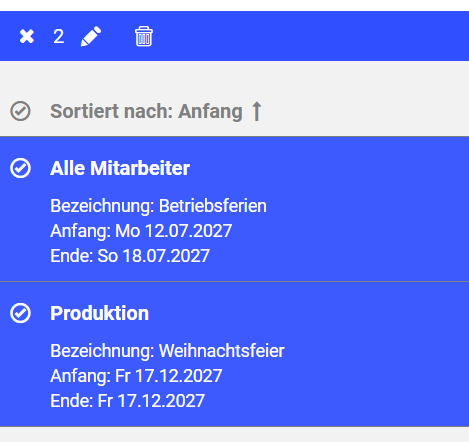Cancel selection with the X icon
Image resolution: width=469 pixels, height=442 pixels.
click(x=27, y=36)
